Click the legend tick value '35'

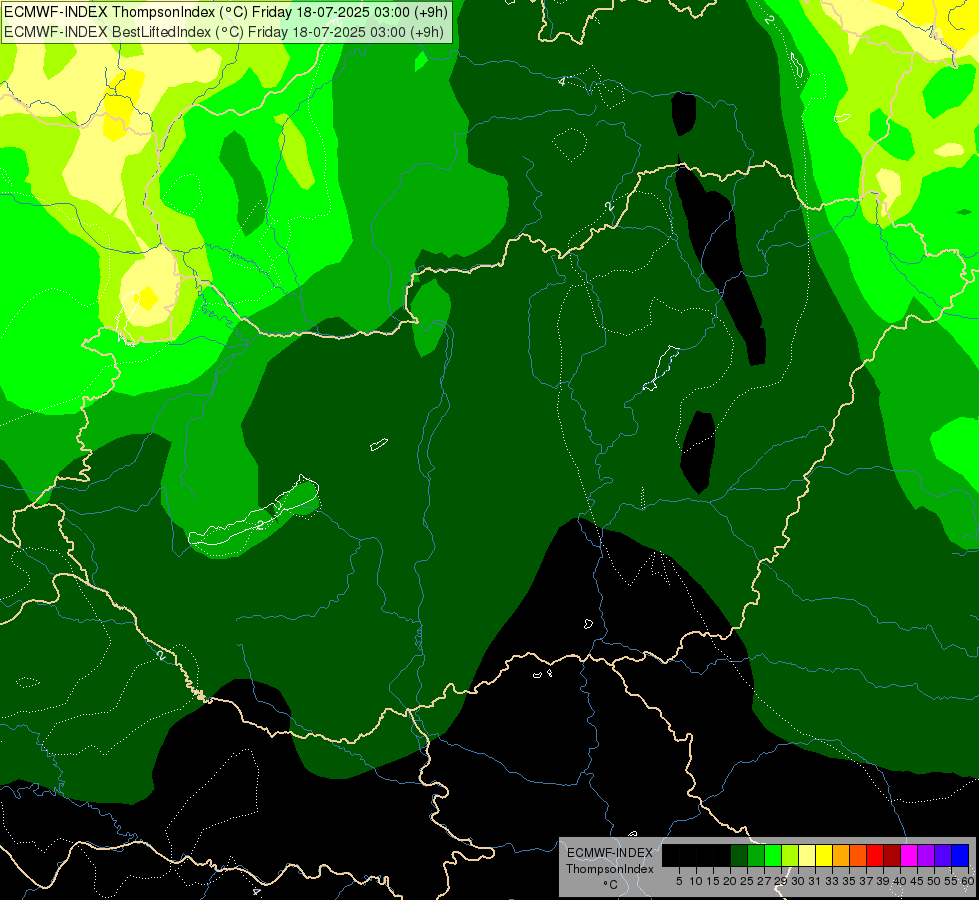click(x=849, y=881)
